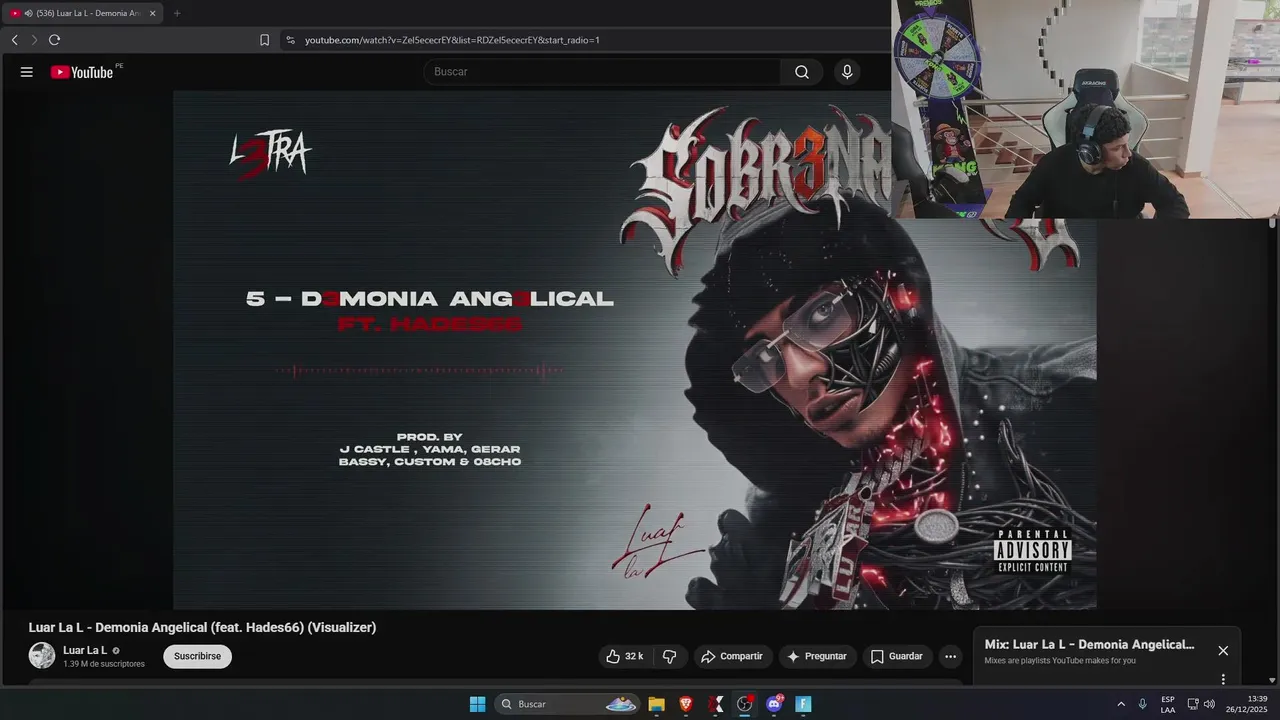Open volume control from tray

[x=1209, y=704]
